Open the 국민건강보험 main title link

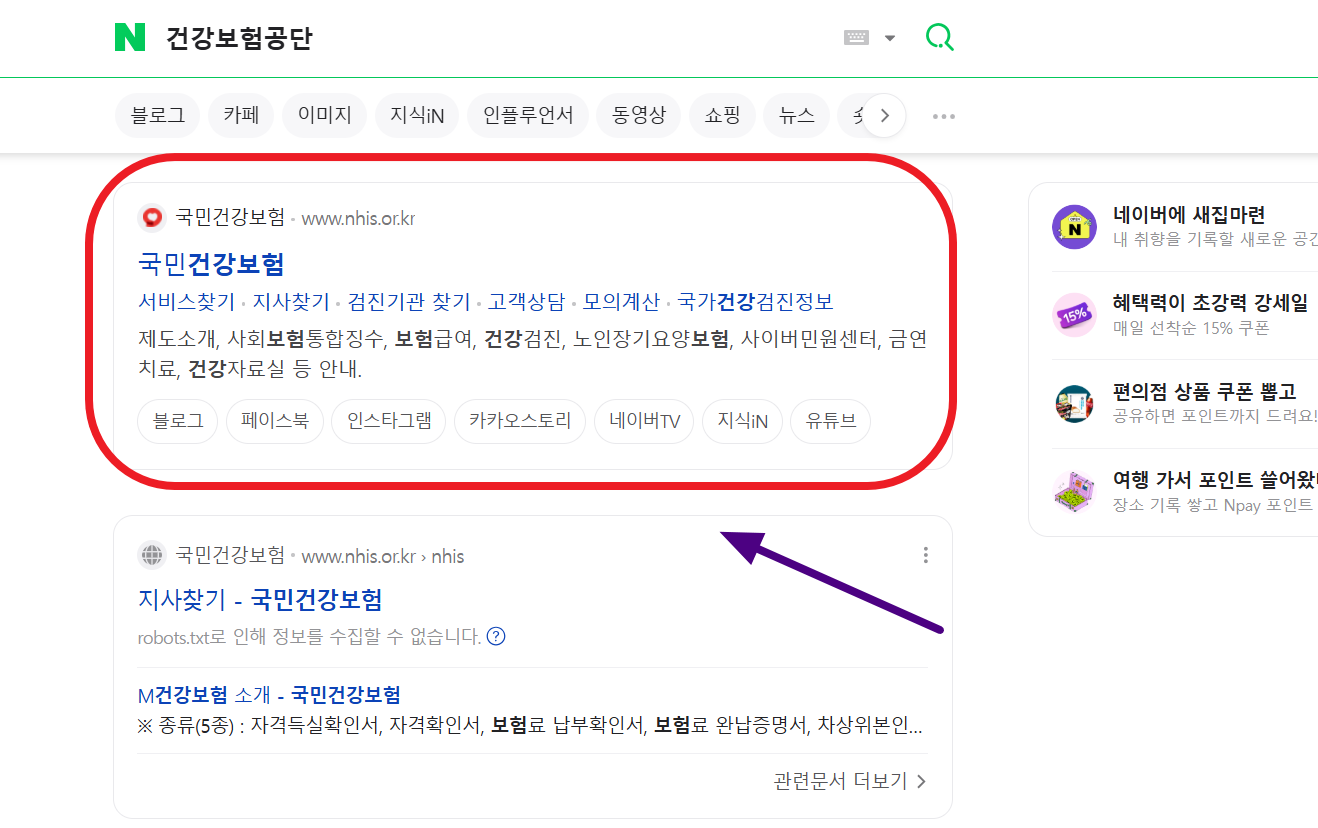coord(211,264)
